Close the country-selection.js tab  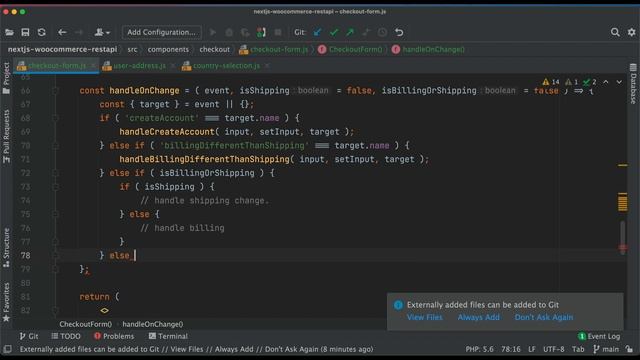(x=267, y=66)
